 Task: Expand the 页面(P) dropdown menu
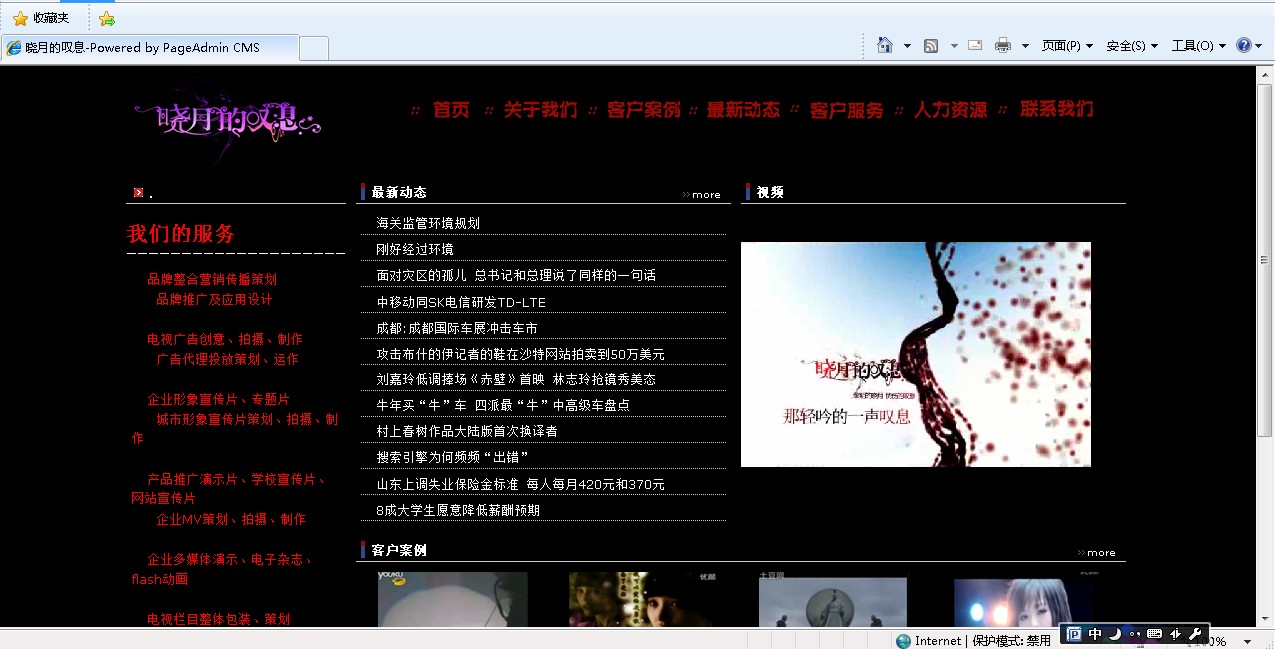pos(1067,45)
